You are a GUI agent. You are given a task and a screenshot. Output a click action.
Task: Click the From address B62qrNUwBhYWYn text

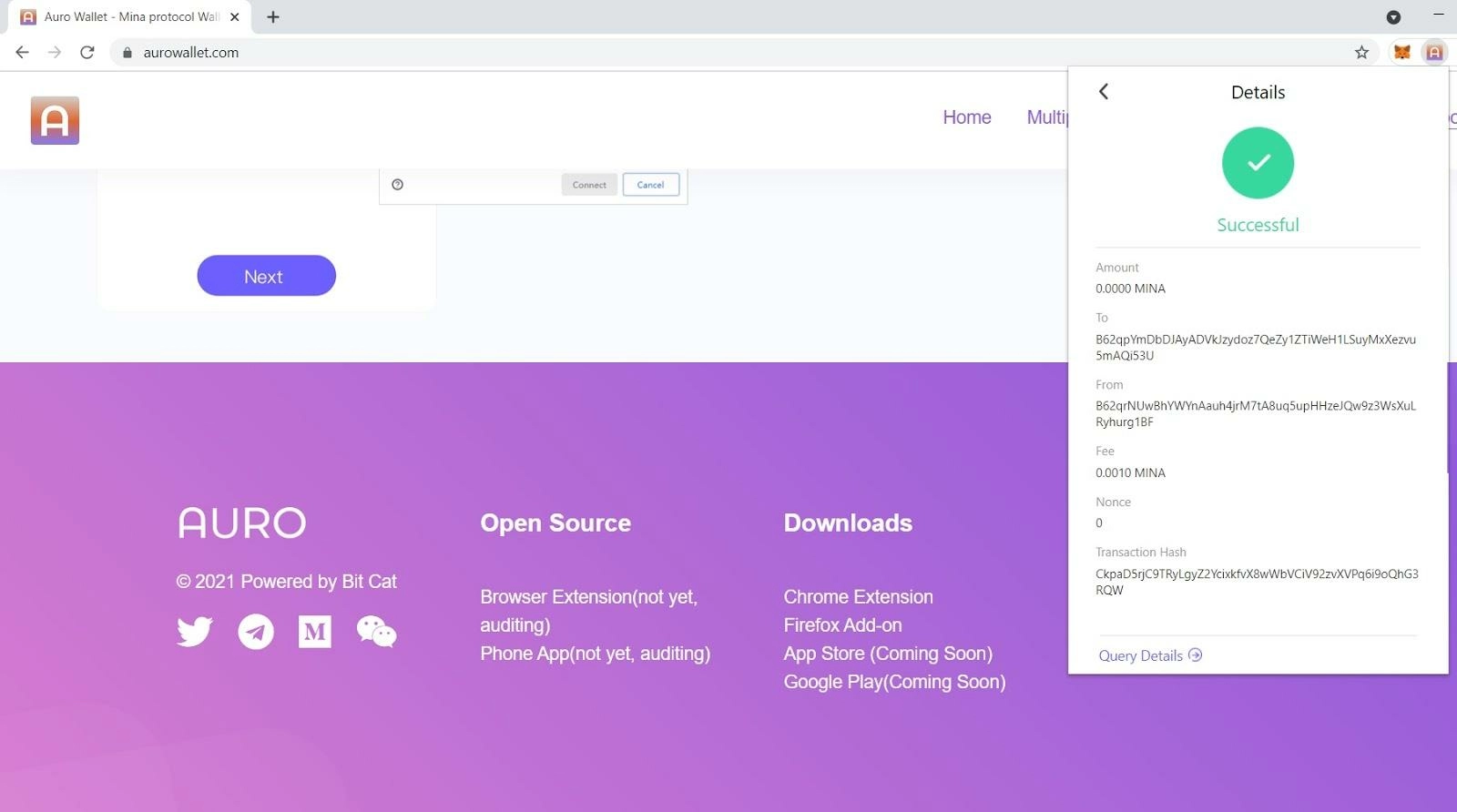[x=1255, y=413]
